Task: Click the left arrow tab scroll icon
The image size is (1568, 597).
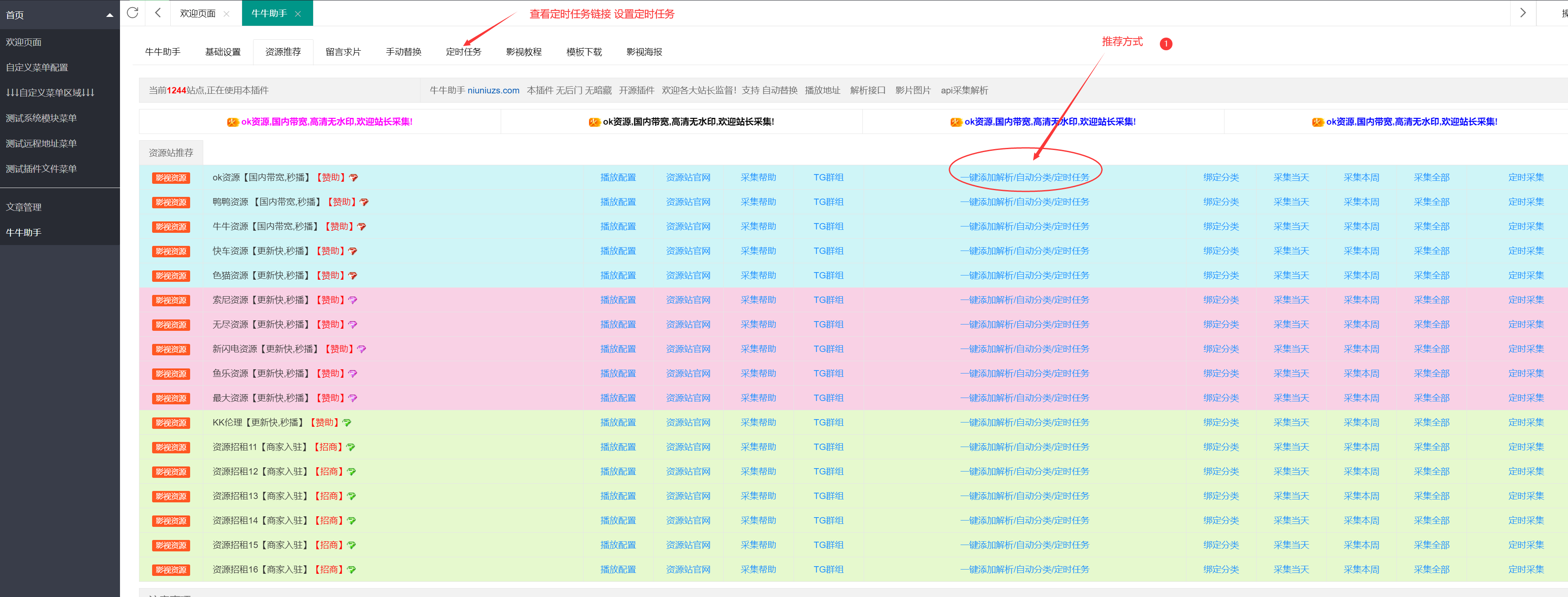Action: point(158,13)
